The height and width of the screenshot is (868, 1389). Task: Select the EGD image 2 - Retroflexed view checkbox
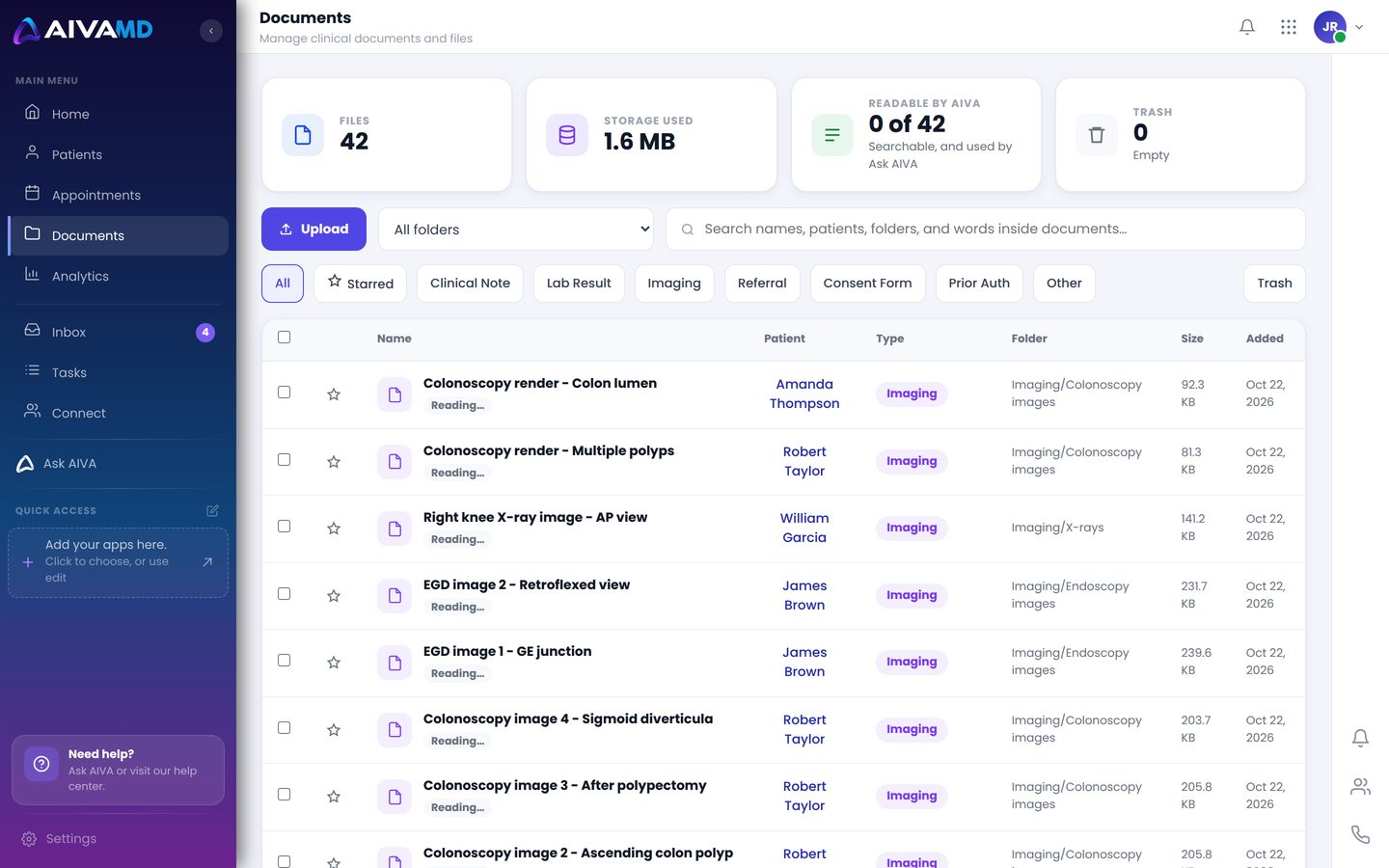[284, 594]
